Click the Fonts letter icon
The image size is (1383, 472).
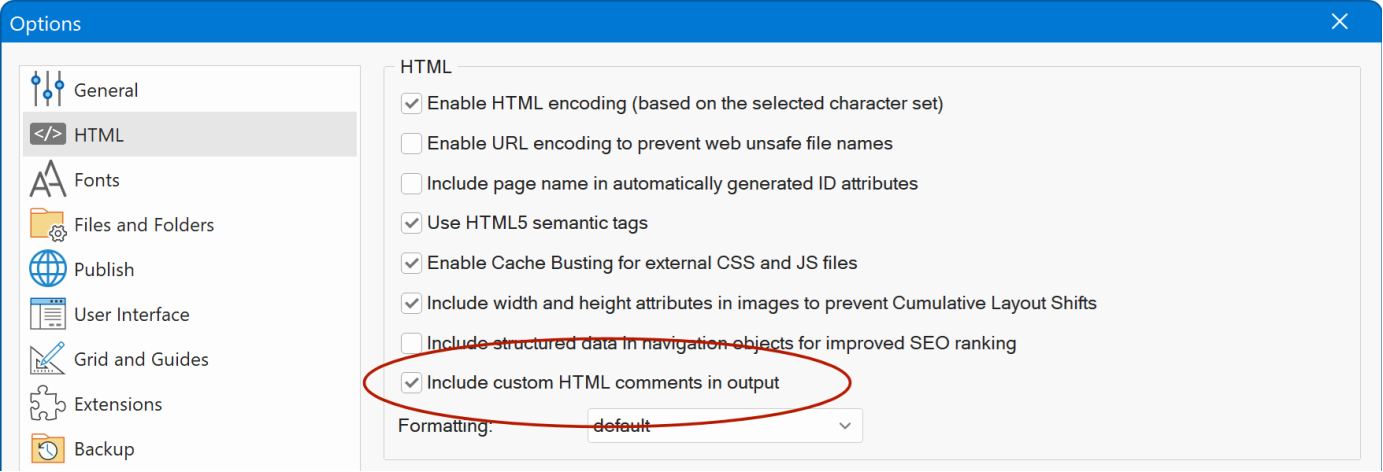47,180
